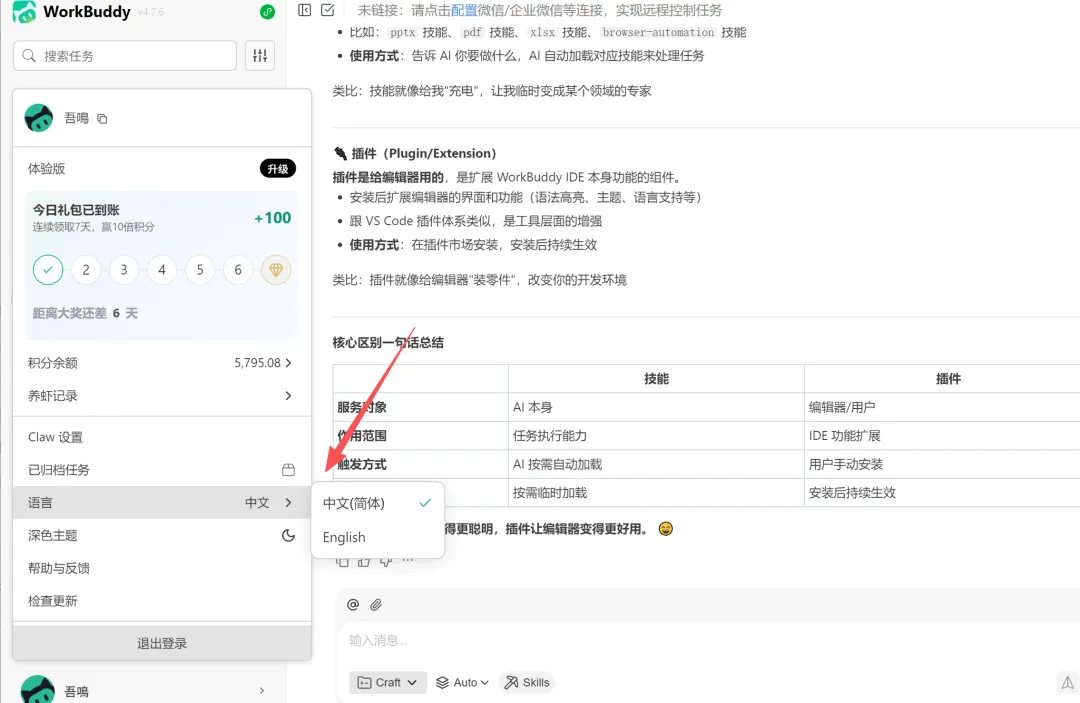
Task: Click the 5,795.08 balance value
Action: pos(257,363)
